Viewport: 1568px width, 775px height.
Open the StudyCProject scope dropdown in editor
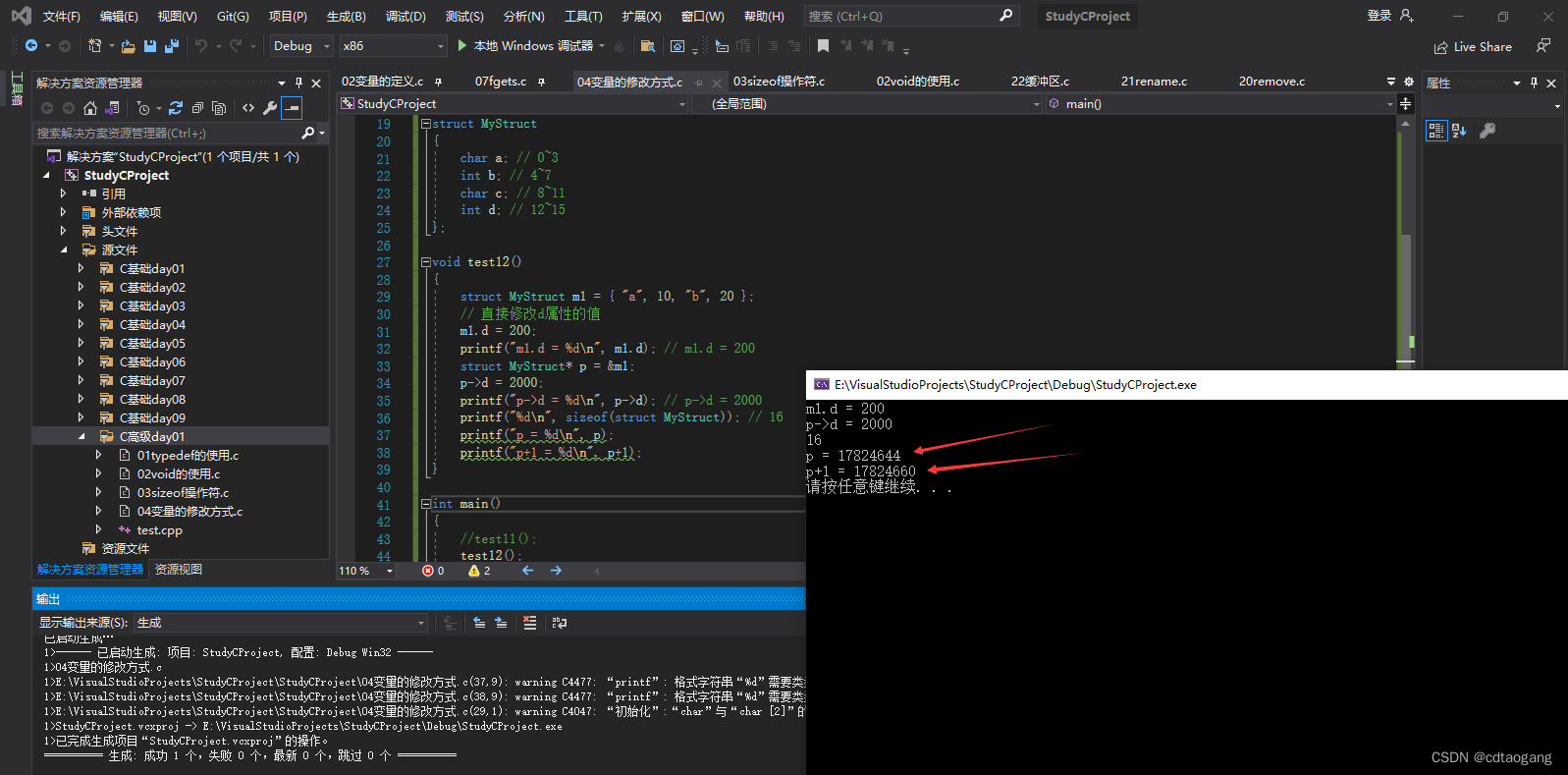[x=513, y=104]
